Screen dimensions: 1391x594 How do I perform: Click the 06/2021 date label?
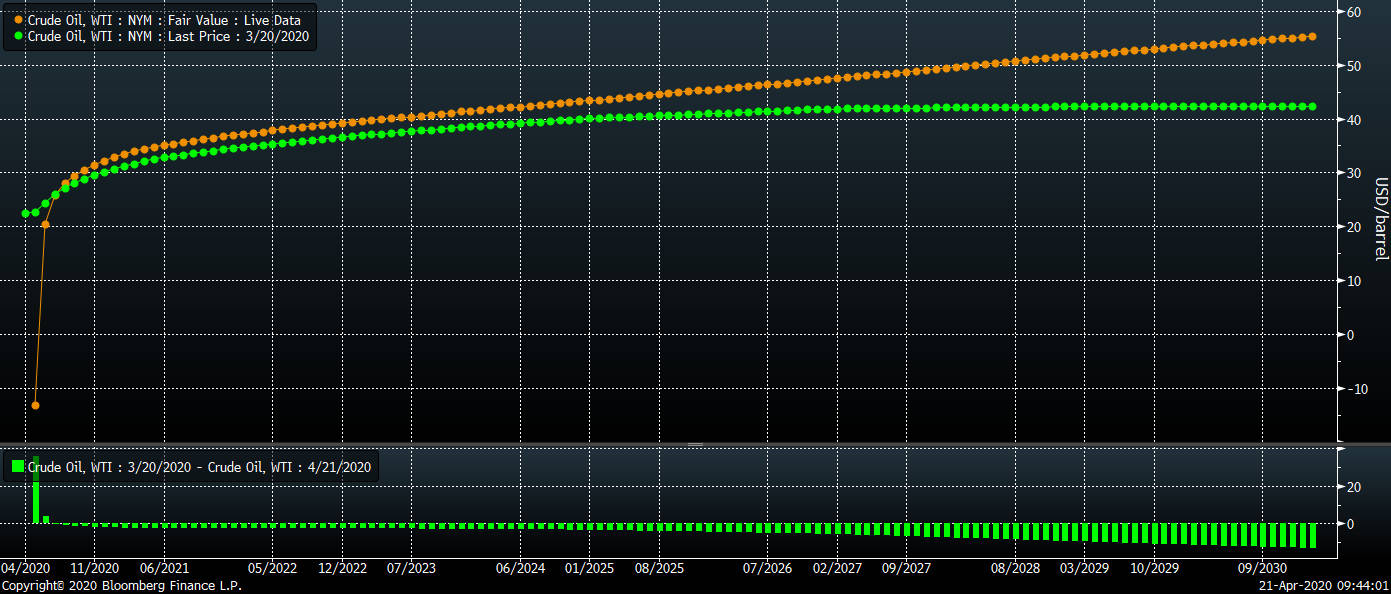(x=164, y=568)
